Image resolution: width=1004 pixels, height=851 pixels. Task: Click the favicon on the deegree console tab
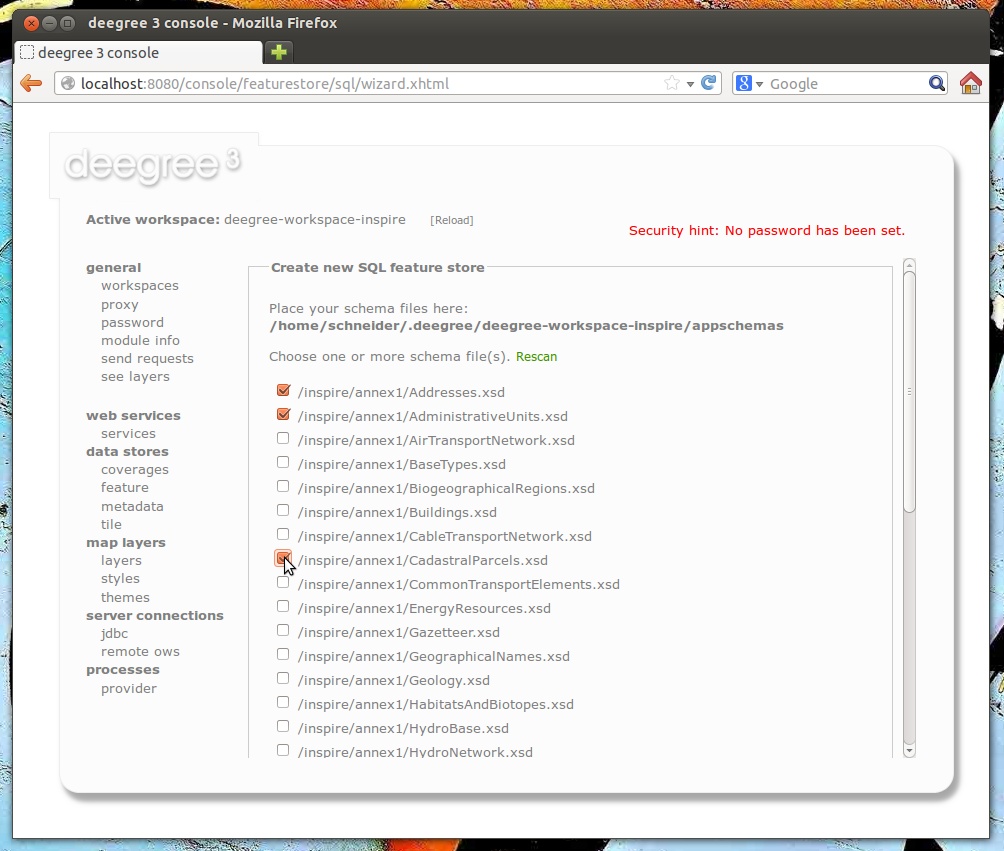pyautogui.click(x=28, y=53)
